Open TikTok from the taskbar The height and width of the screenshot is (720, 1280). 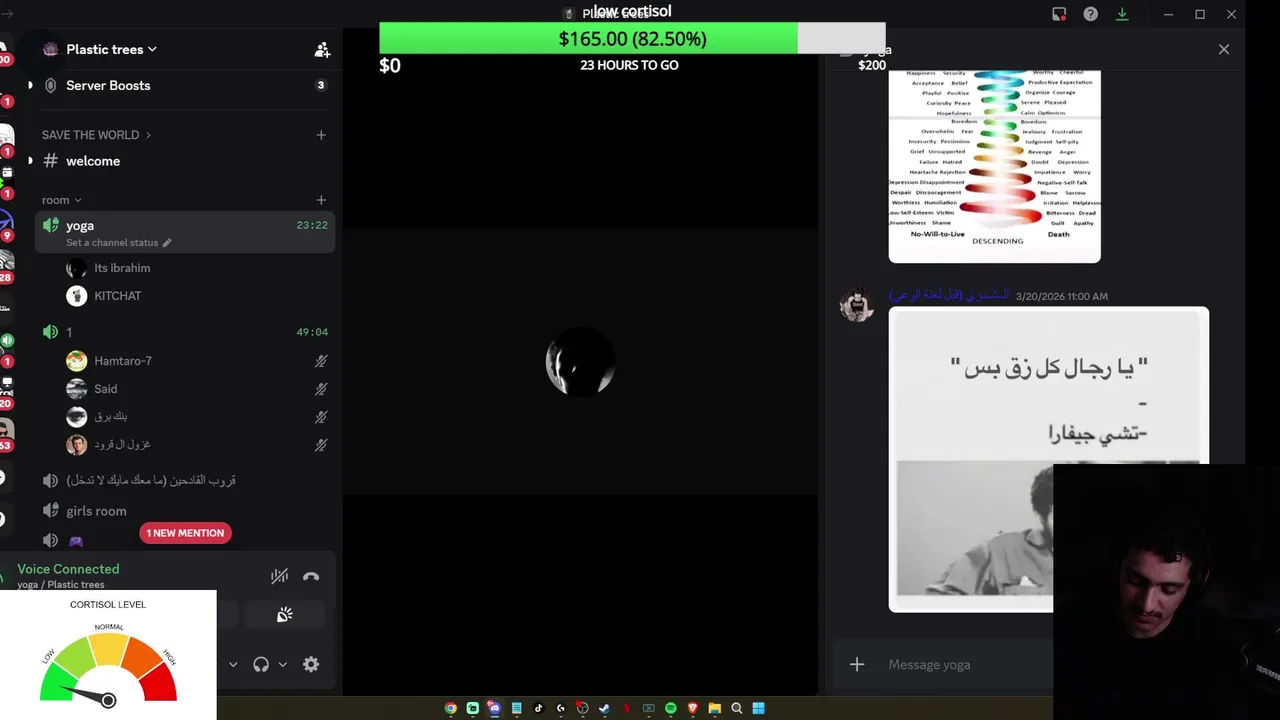538,708
